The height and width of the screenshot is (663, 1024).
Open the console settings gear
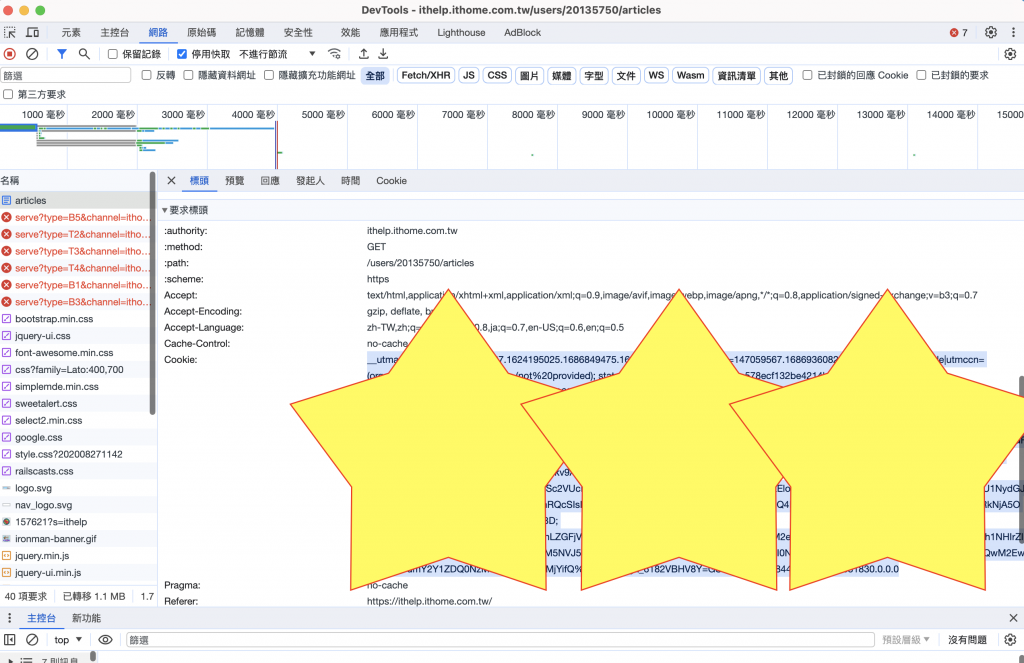[x=1010, y=639]
